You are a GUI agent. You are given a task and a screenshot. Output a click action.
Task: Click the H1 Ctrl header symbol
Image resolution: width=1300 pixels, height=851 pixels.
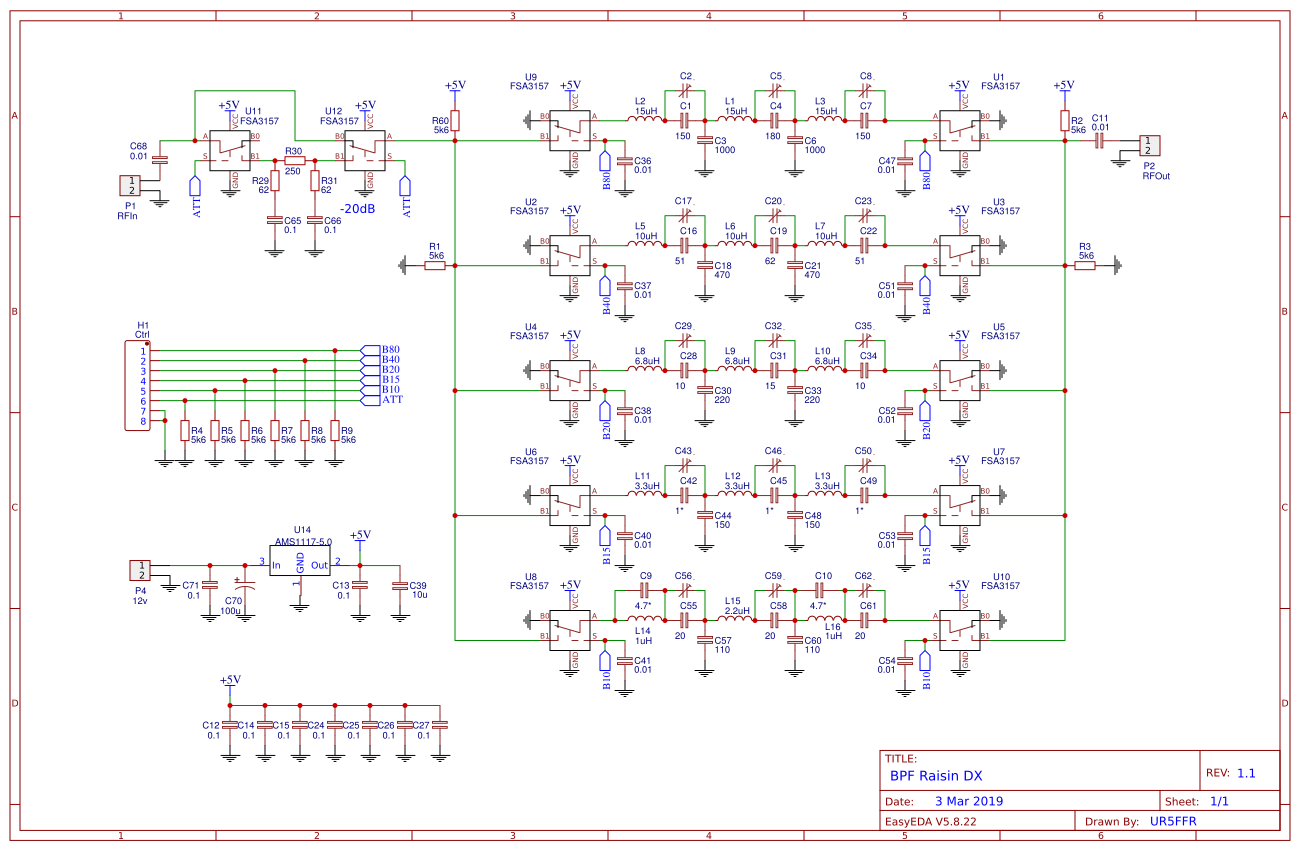[x=135, y=385]
